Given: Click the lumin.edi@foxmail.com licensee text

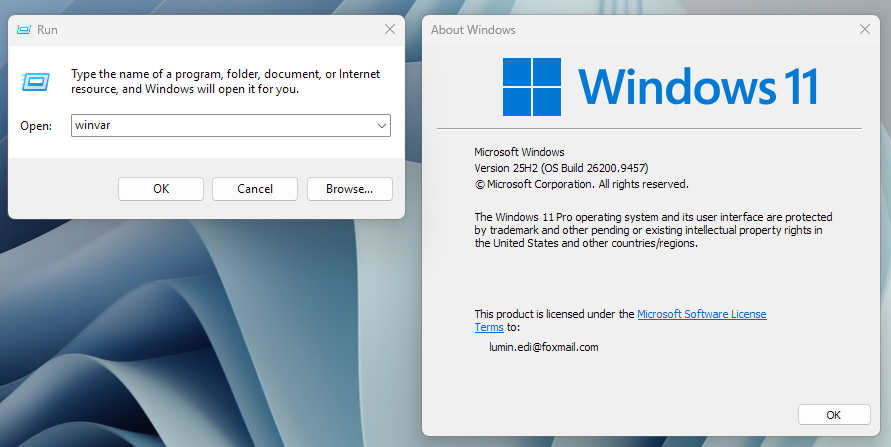Looking at the screenshot, I should 544,347.
